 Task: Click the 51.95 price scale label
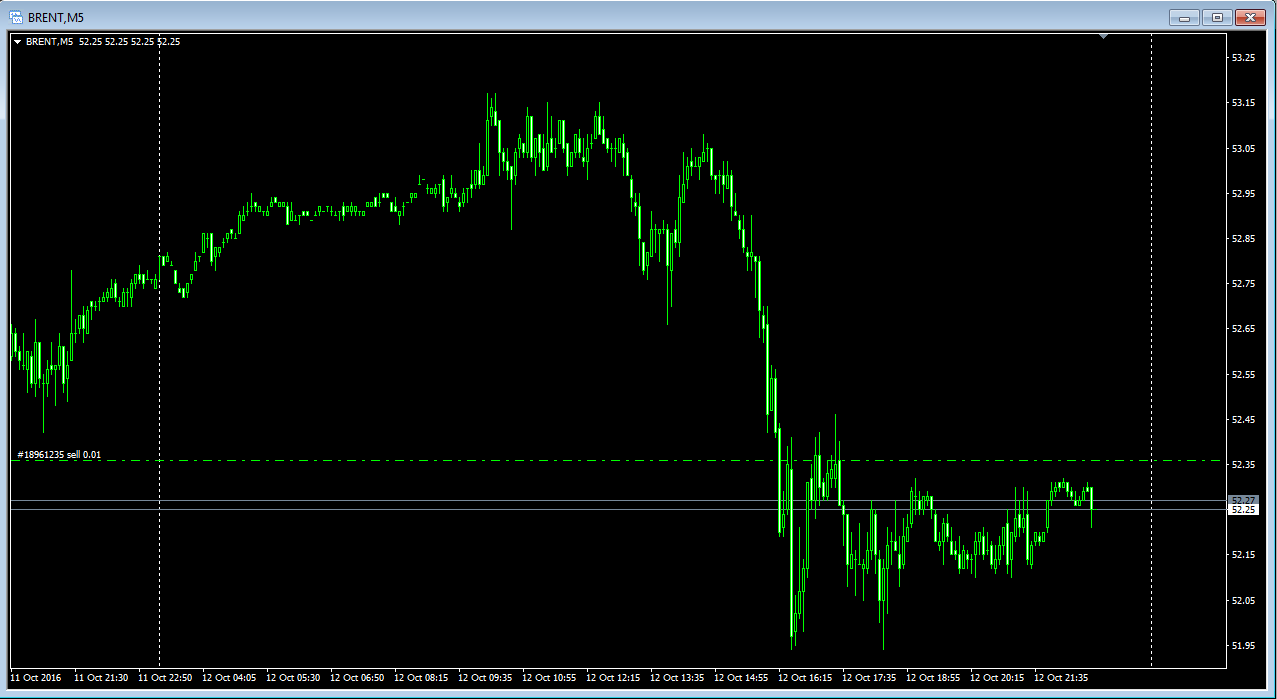(1243, 645)
